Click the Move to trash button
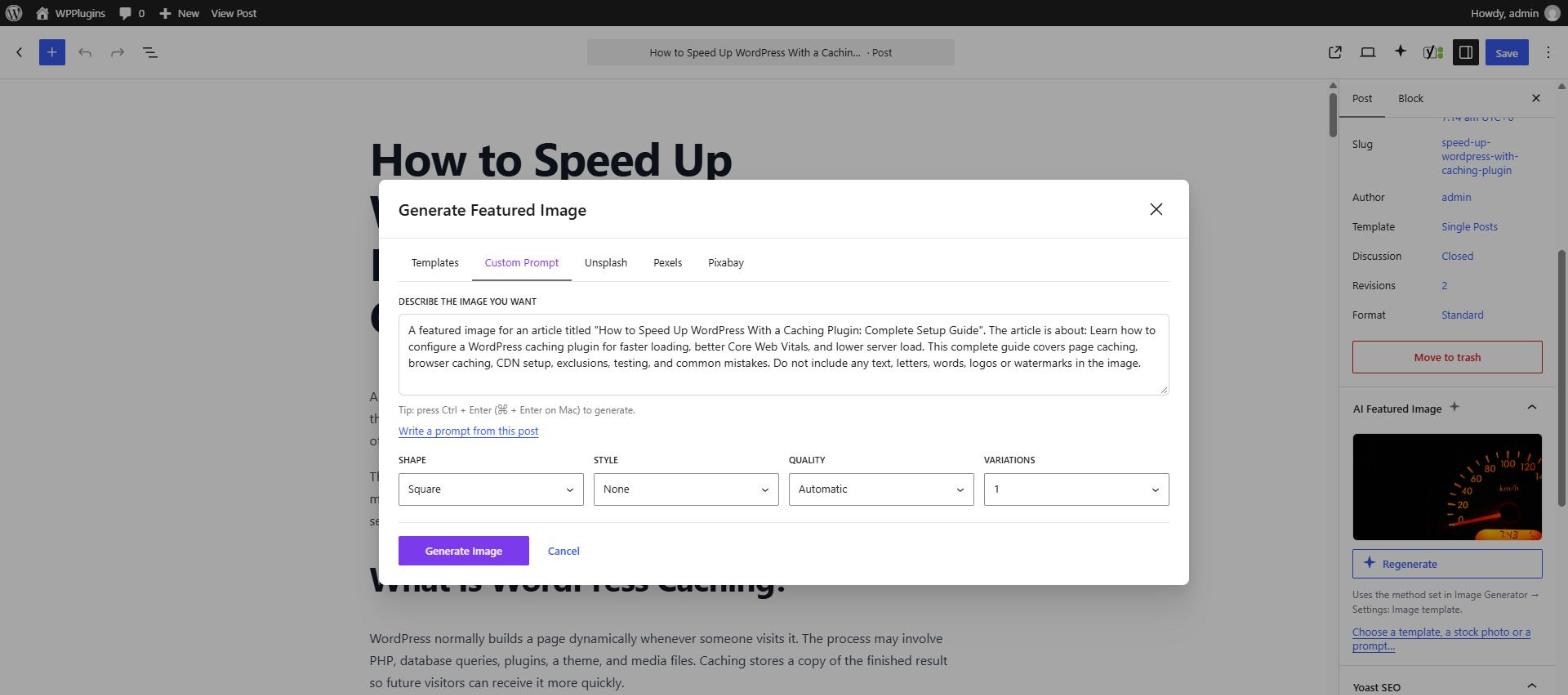Screen dimensions: 1568x695 [1447, 357]
